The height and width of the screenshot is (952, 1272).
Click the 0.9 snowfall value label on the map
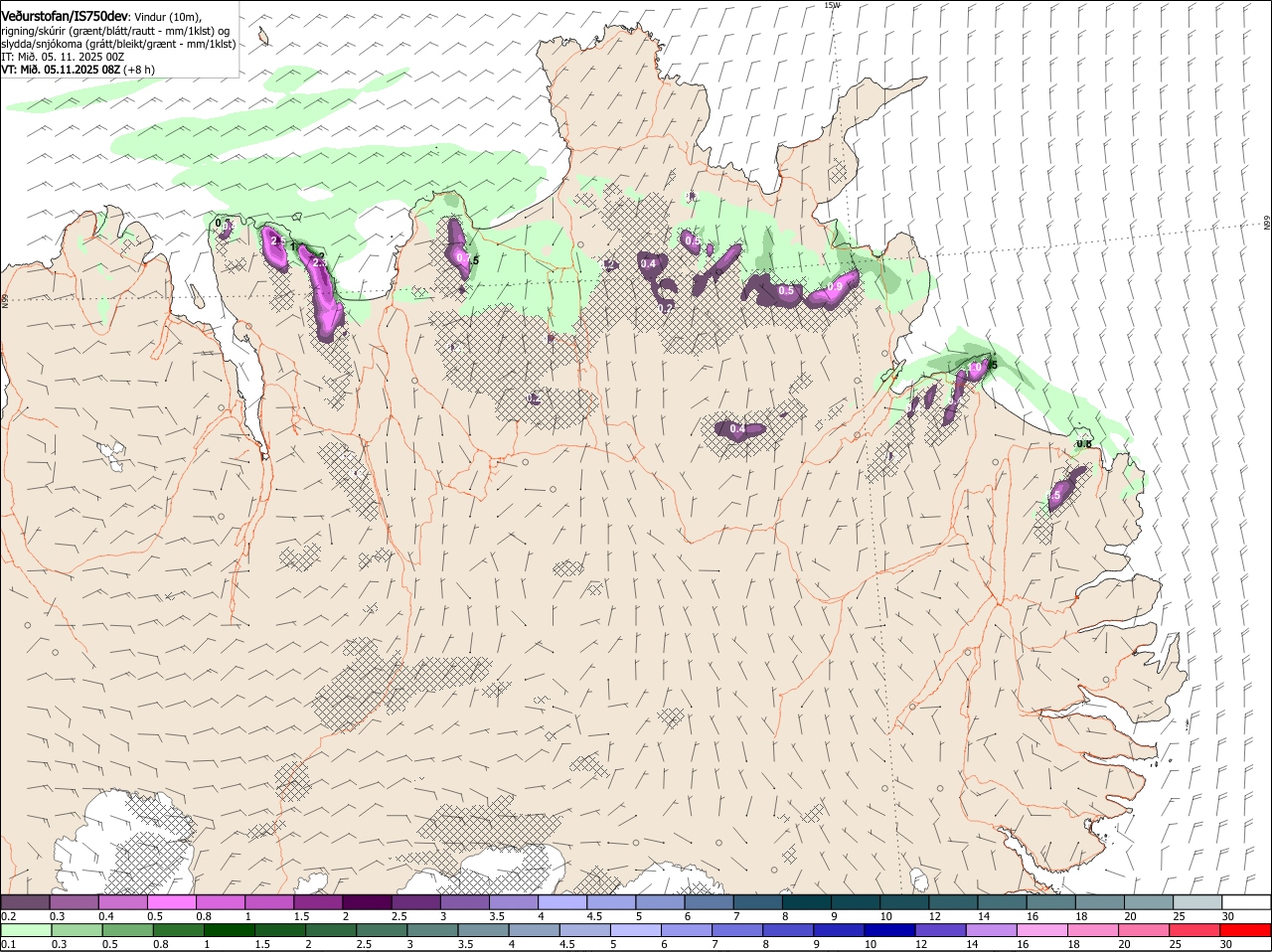pos(836,287)
